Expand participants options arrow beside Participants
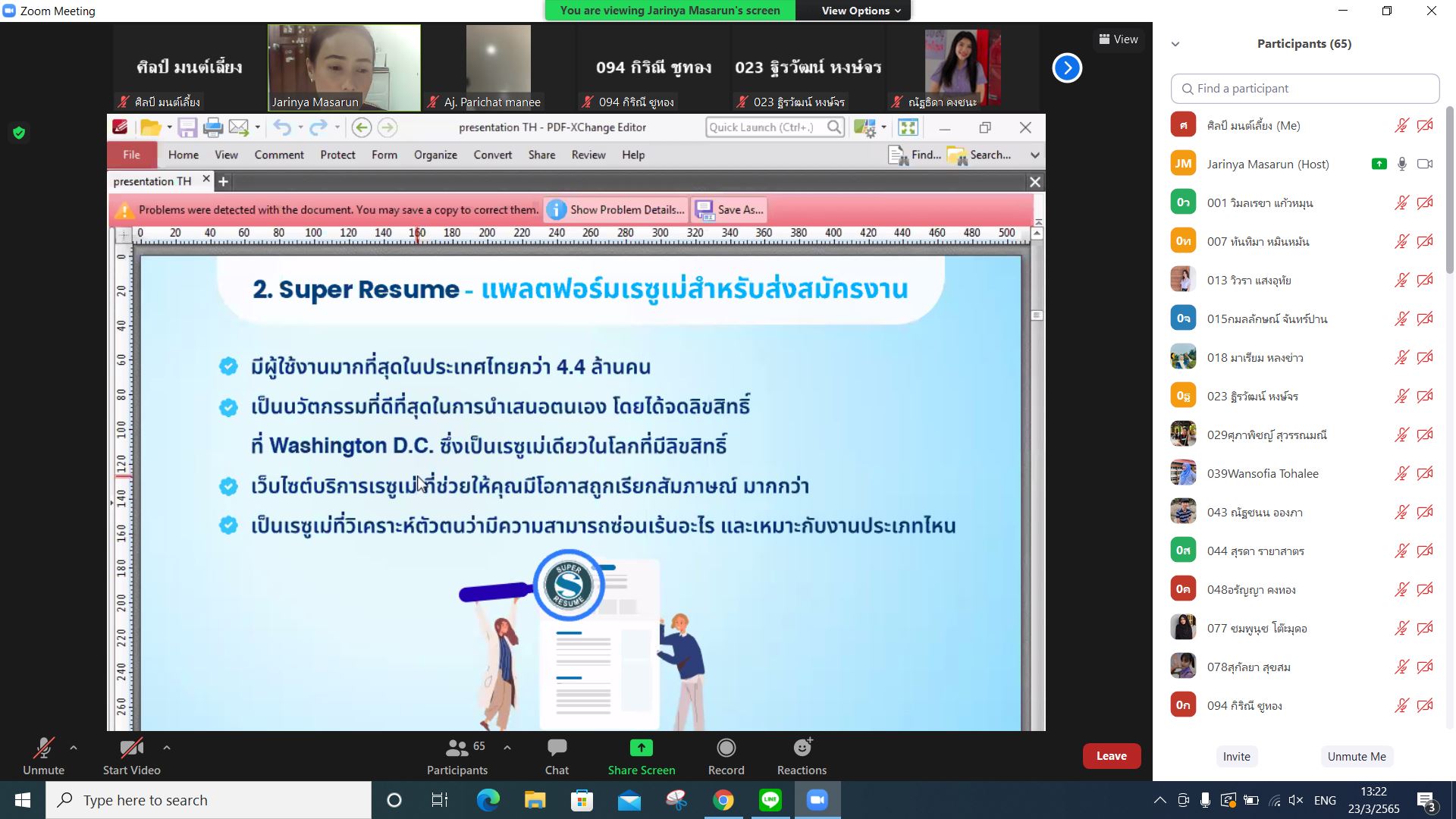The width and height of the screenshot is (1456, 819). tap(507, 748)
